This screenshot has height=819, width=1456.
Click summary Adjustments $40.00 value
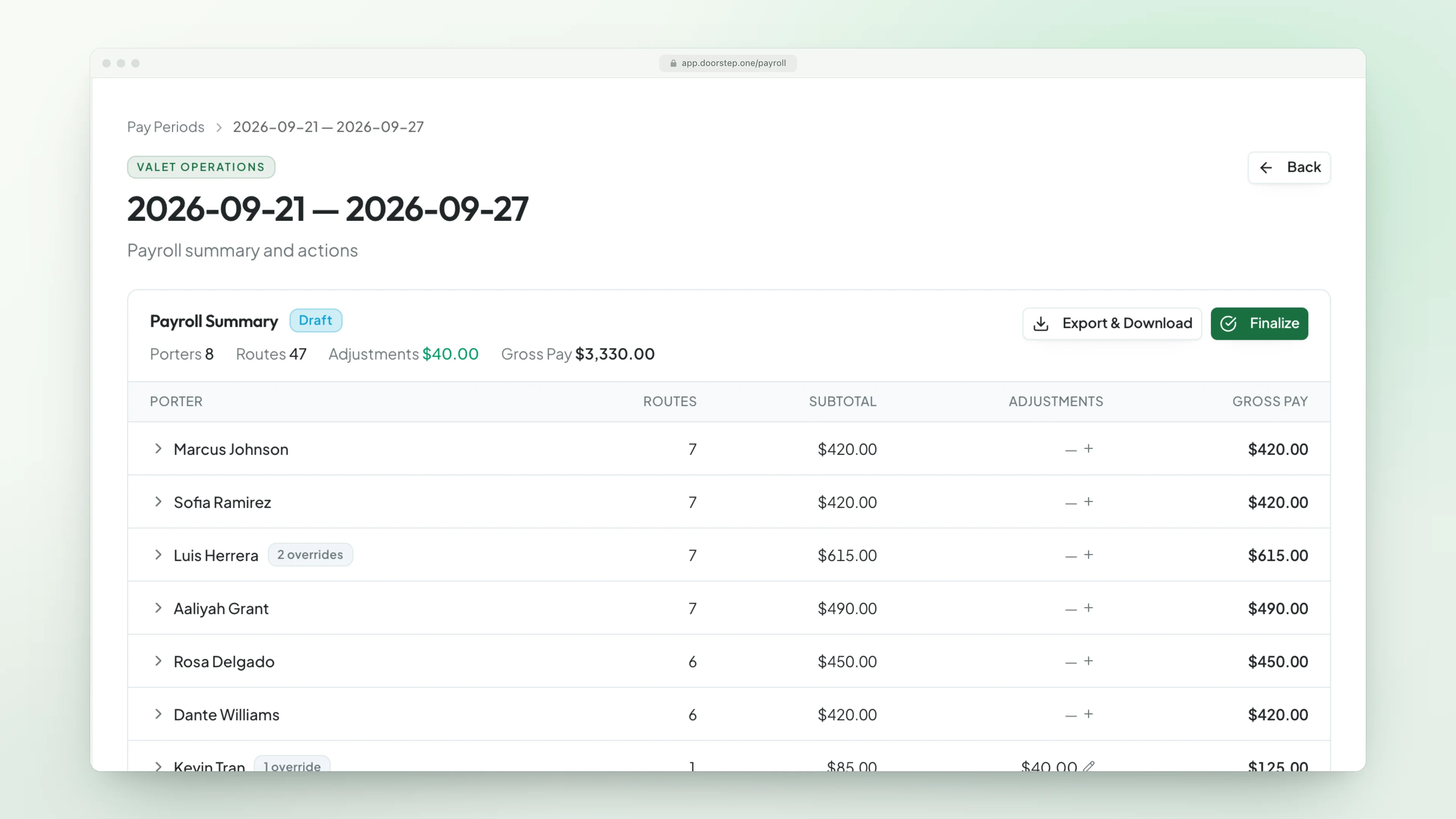point(450,354)
